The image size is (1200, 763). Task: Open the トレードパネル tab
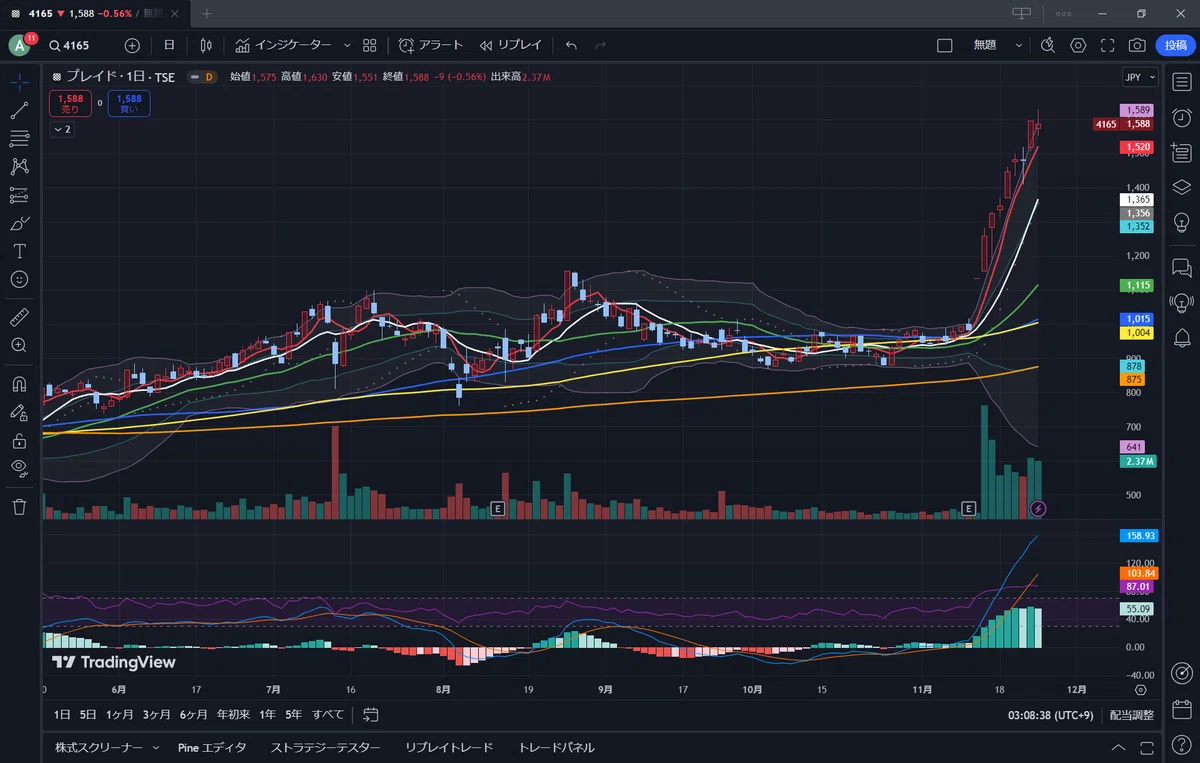(556, 747)
